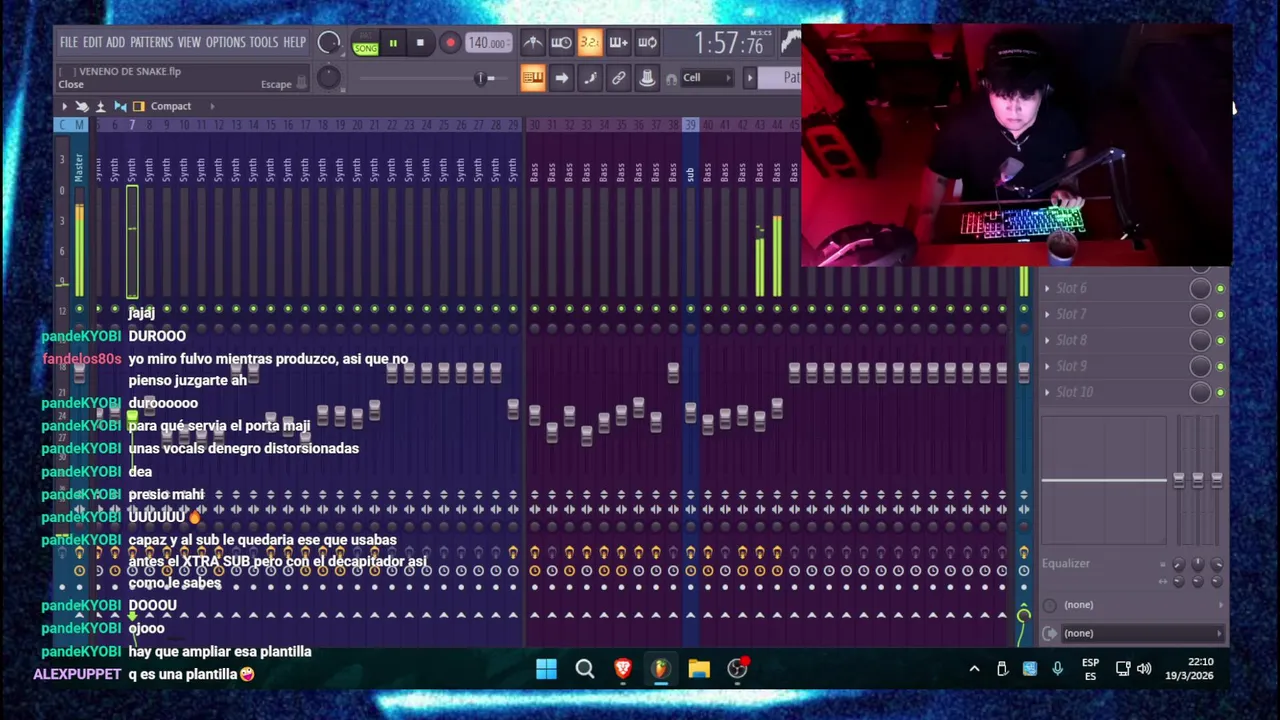
Task: Open the EDIT menu
Action: pos(92,43)
